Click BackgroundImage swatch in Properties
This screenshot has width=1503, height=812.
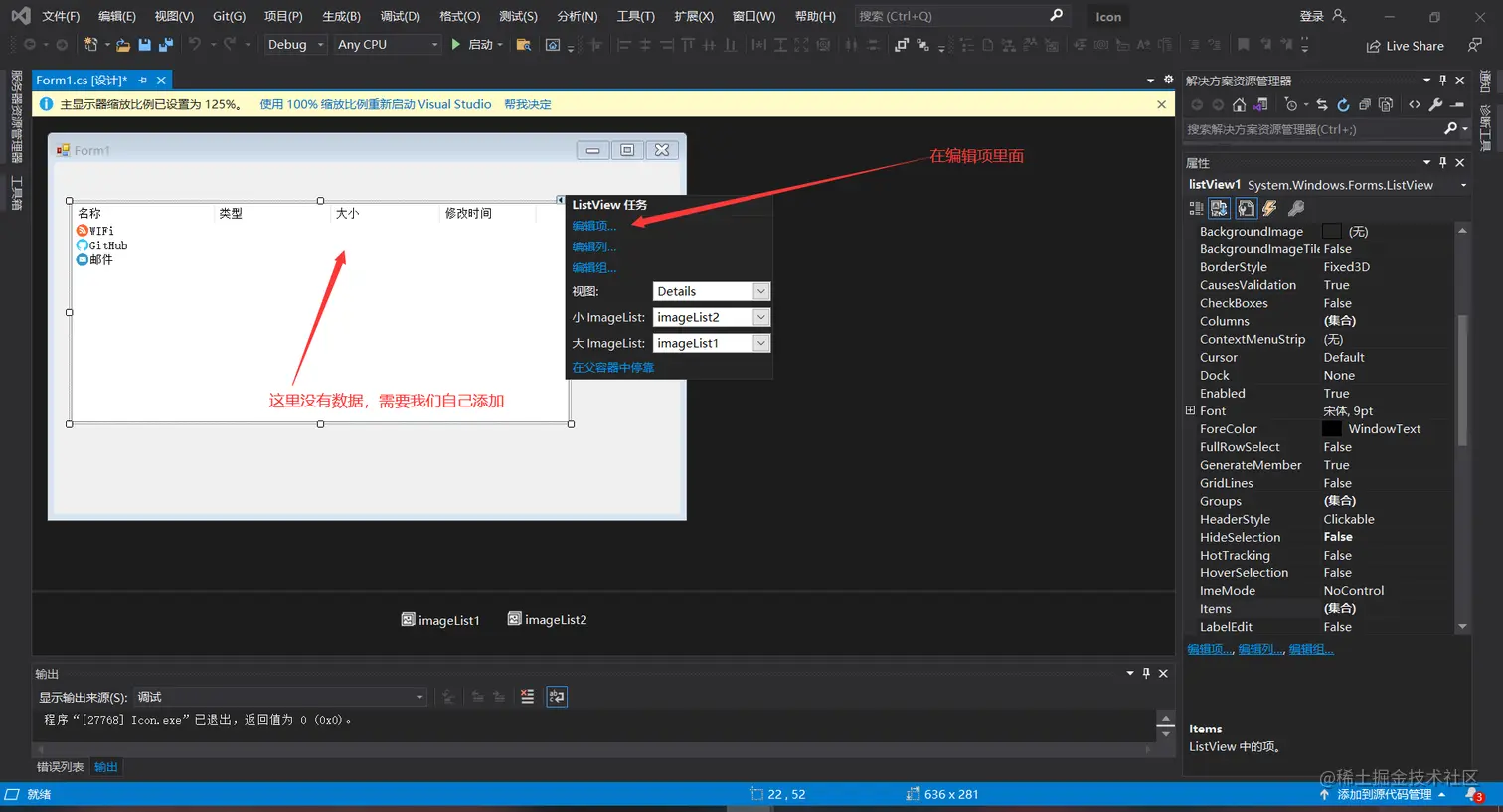1331,232
